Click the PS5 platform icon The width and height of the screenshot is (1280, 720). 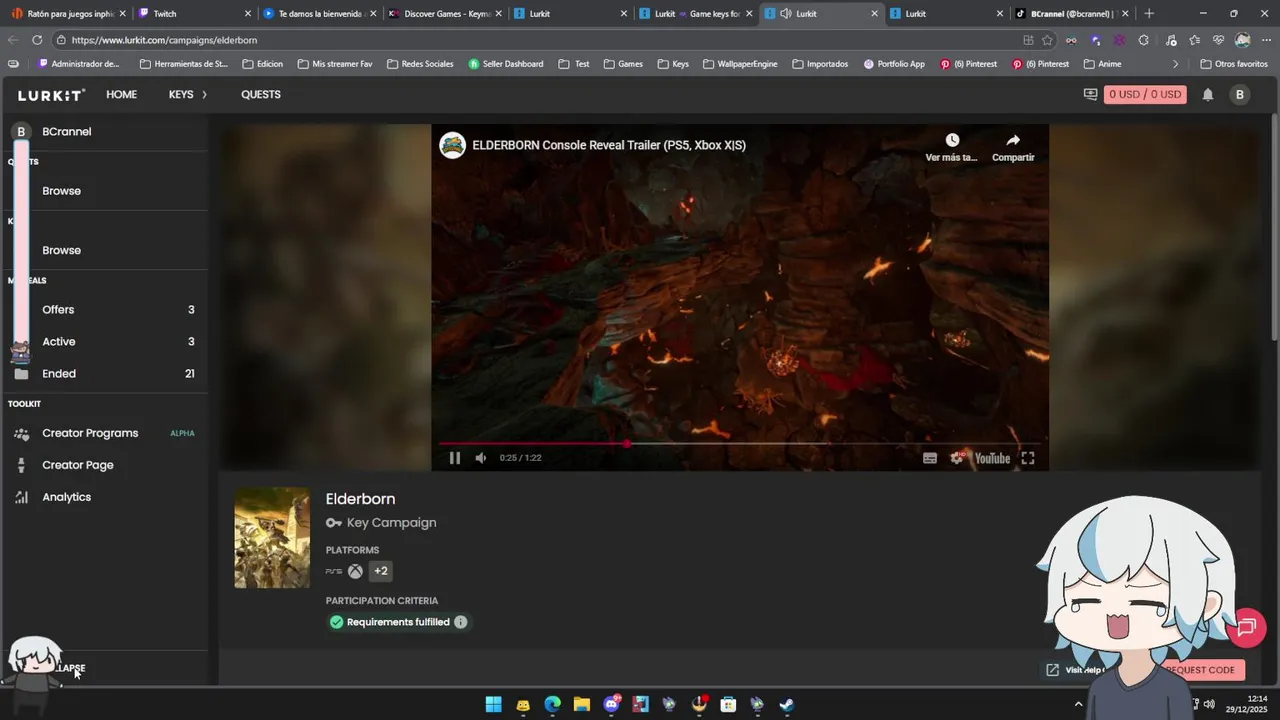334,571
